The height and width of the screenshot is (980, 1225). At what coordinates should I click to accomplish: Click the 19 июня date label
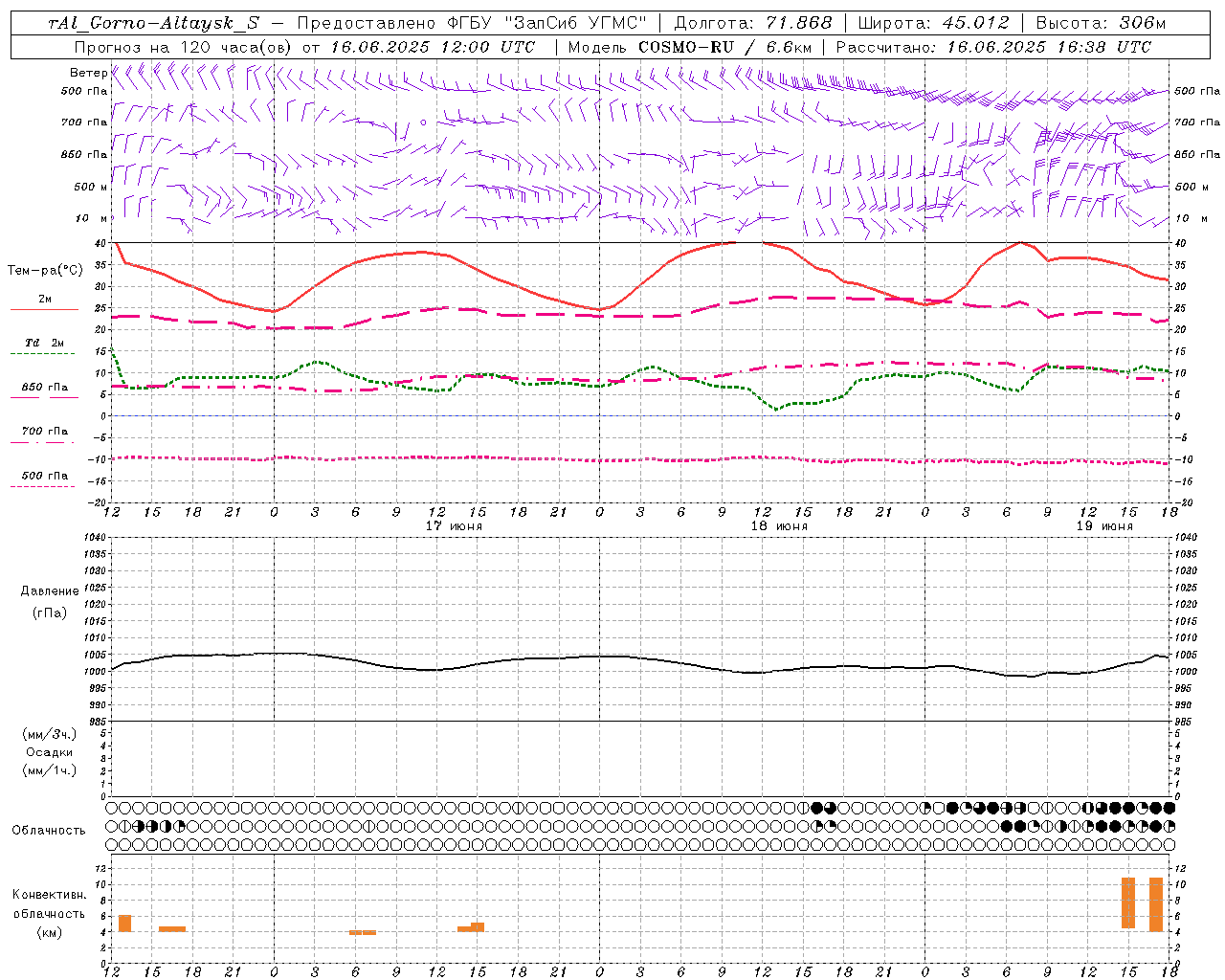[x=1104, y=526]
